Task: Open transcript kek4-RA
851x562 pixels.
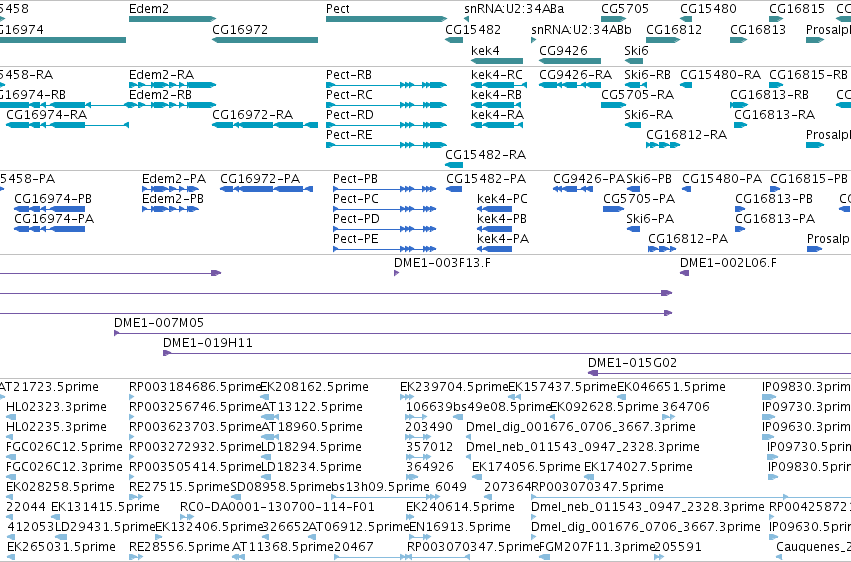Action: [x=497, y=125]
